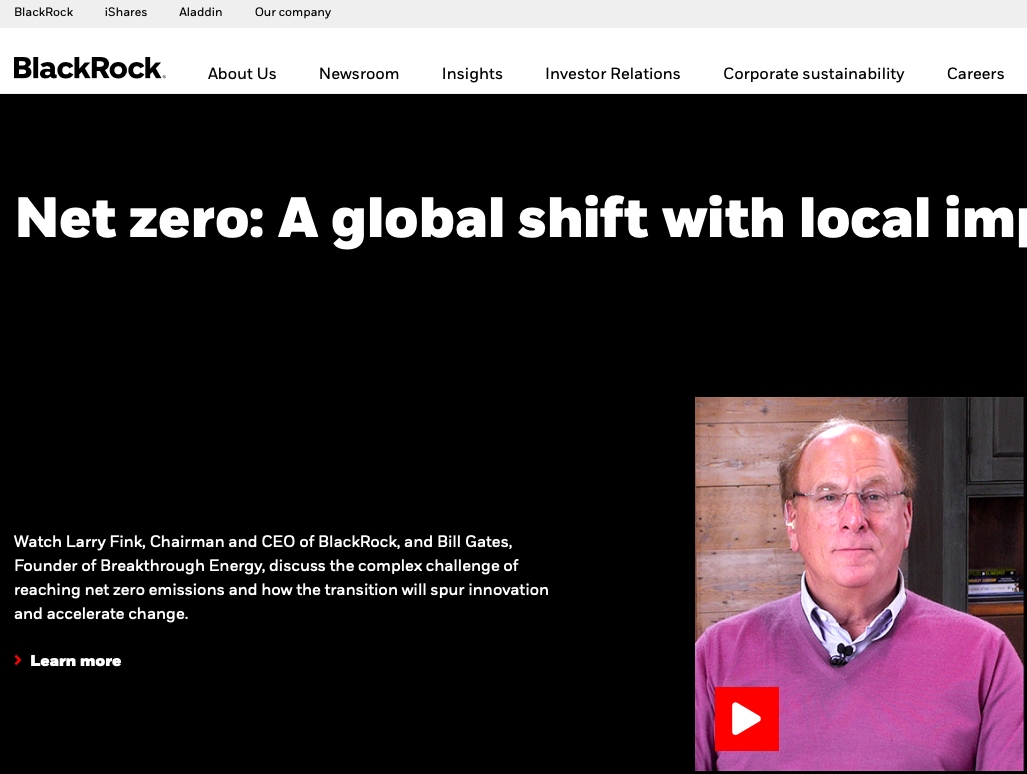Open the Corporate sustainability menu

[813, 73]
